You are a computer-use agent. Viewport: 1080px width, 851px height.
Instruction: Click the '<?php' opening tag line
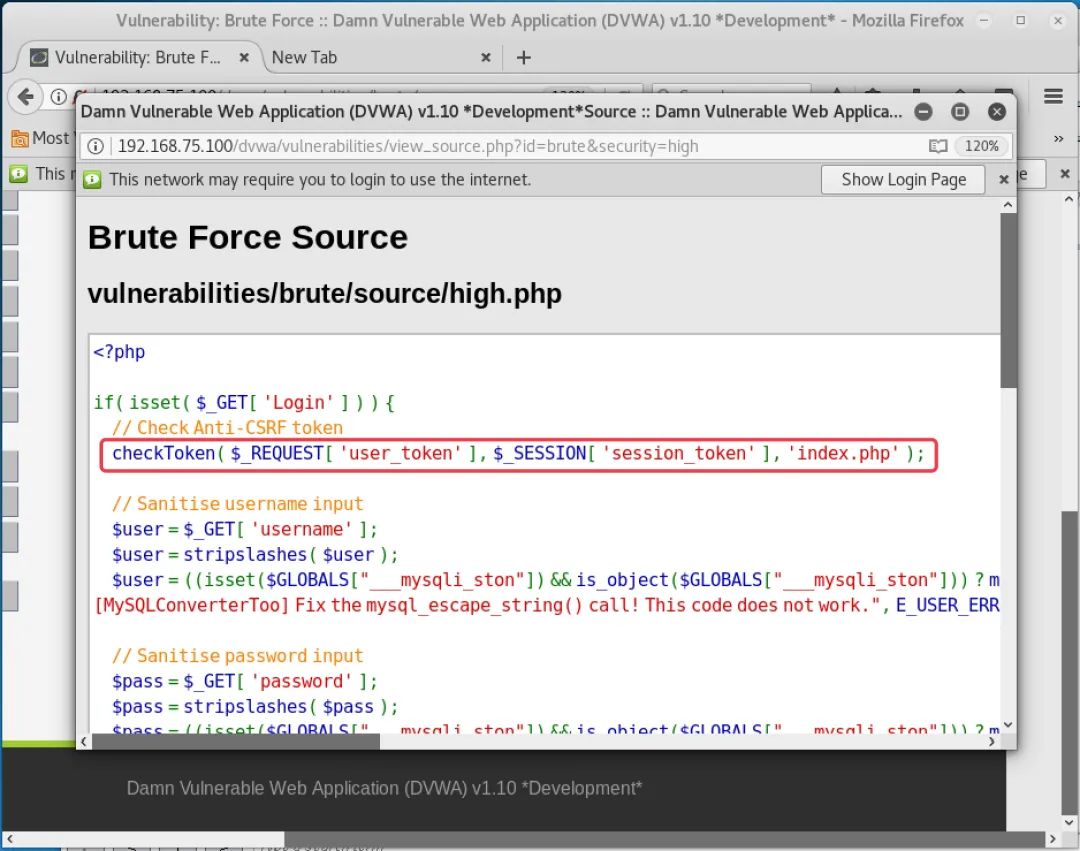119,352
